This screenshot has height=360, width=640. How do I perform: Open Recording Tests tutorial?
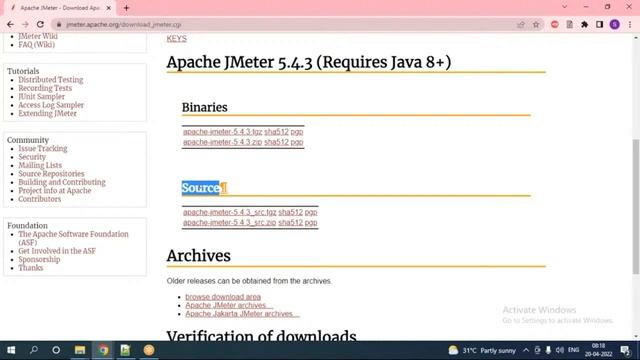[x=45, y=88]
